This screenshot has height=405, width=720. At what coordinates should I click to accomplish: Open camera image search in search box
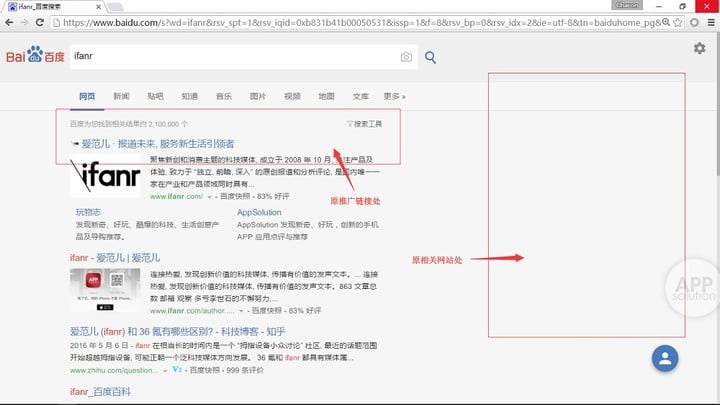coord(406,57)
